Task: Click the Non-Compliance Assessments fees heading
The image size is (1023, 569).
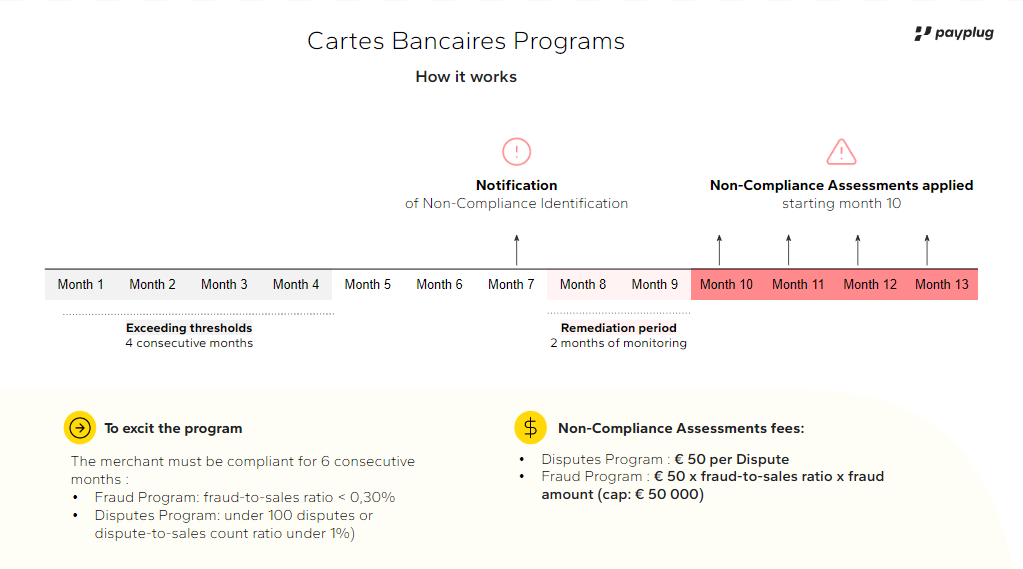Action: tap(680, 428)
